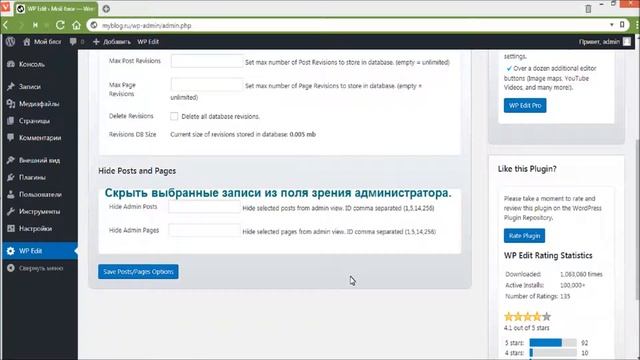Select the 'WP Edit' browser tab

coord(56,9)
